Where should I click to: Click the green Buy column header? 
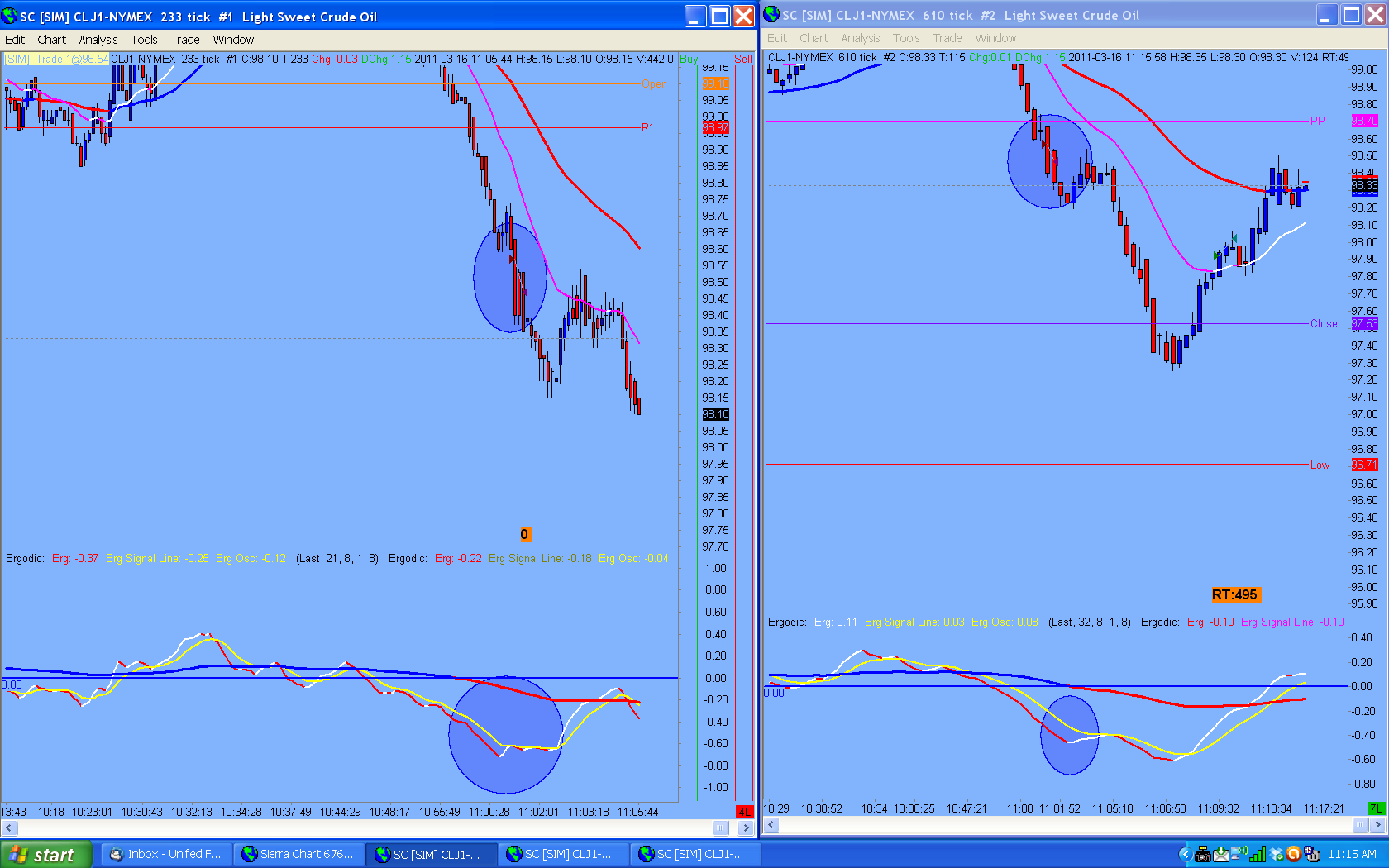689,60
